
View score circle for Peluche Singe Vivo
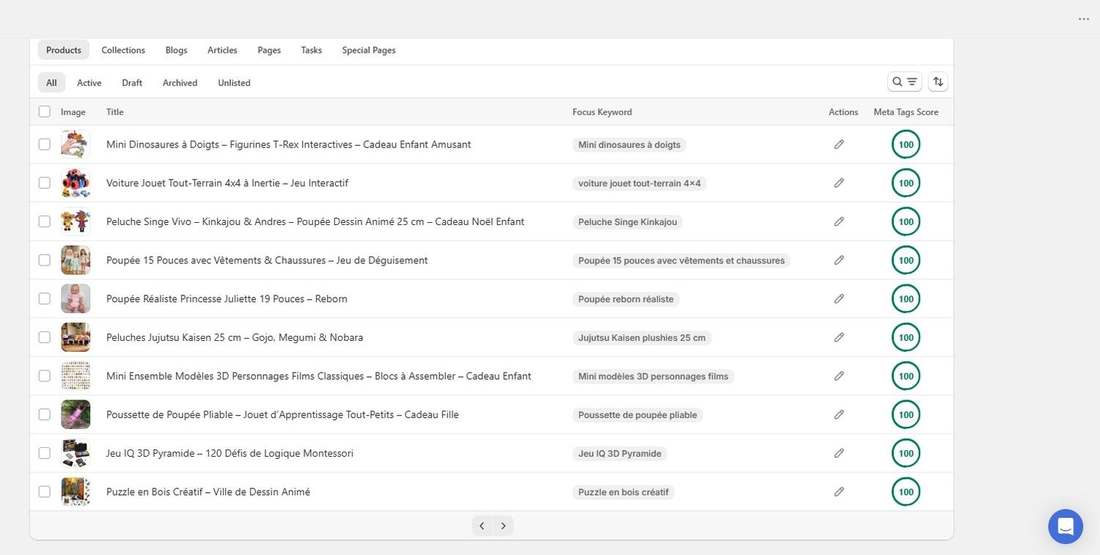click(906, 222)
